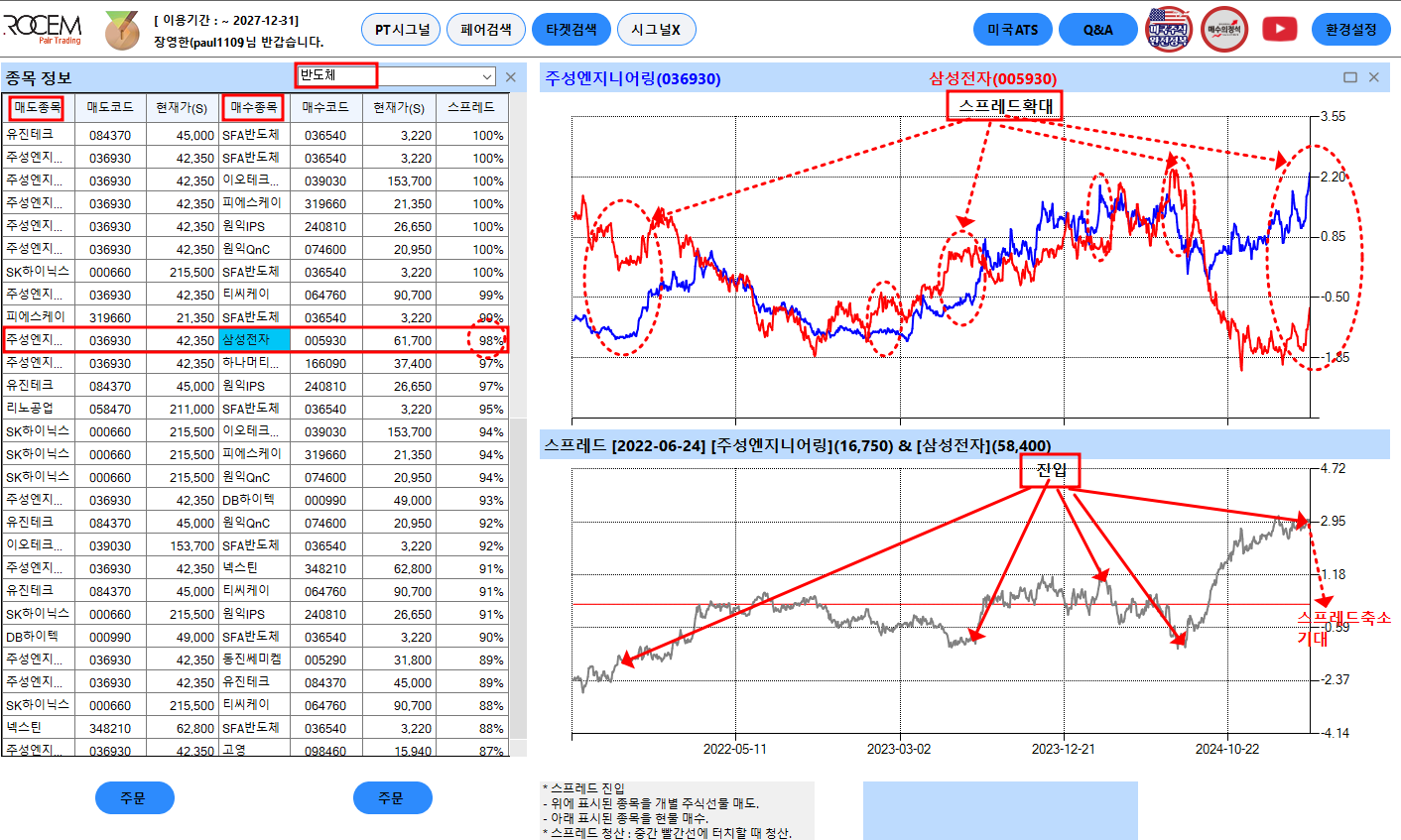Click the 2024-10-22 date axis label
Viewport: 1401px width, 840px height.
coord(1227,749)
